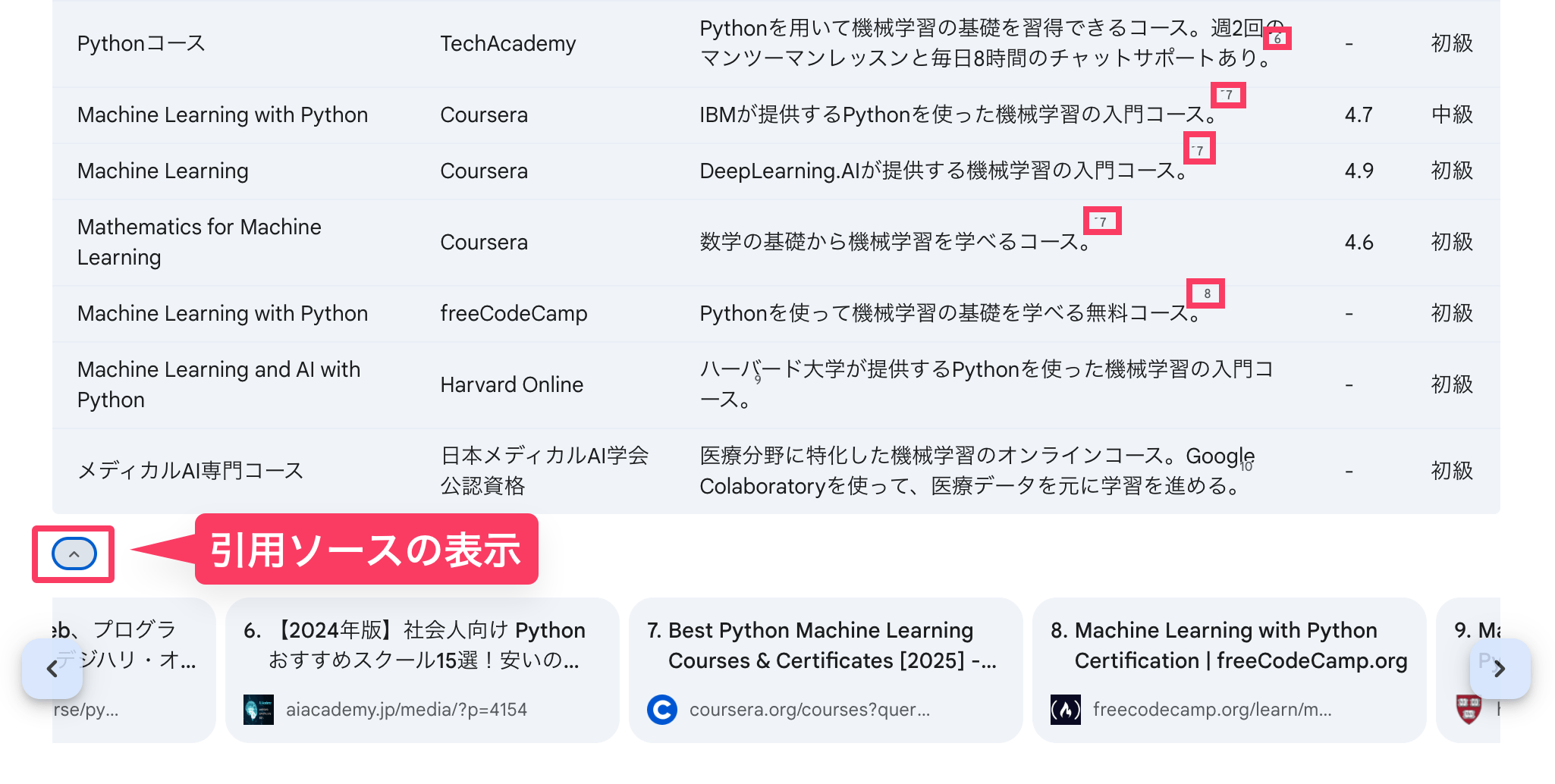Click the freeCodeCamp flame favicon
The image size is (1555, 784).
pos(1066,710)
